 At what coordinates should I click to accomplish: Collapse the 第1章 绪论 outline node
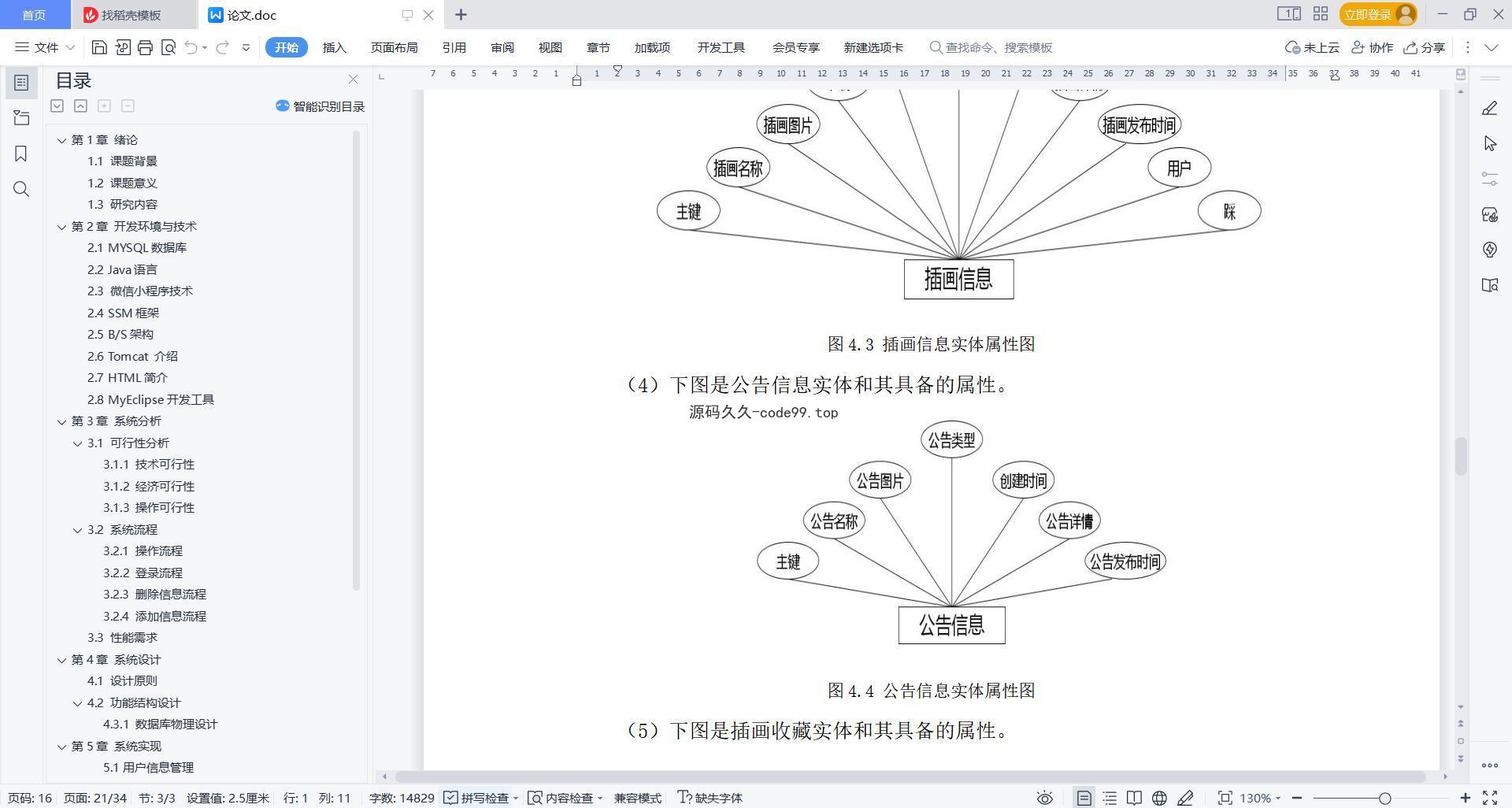61,139
